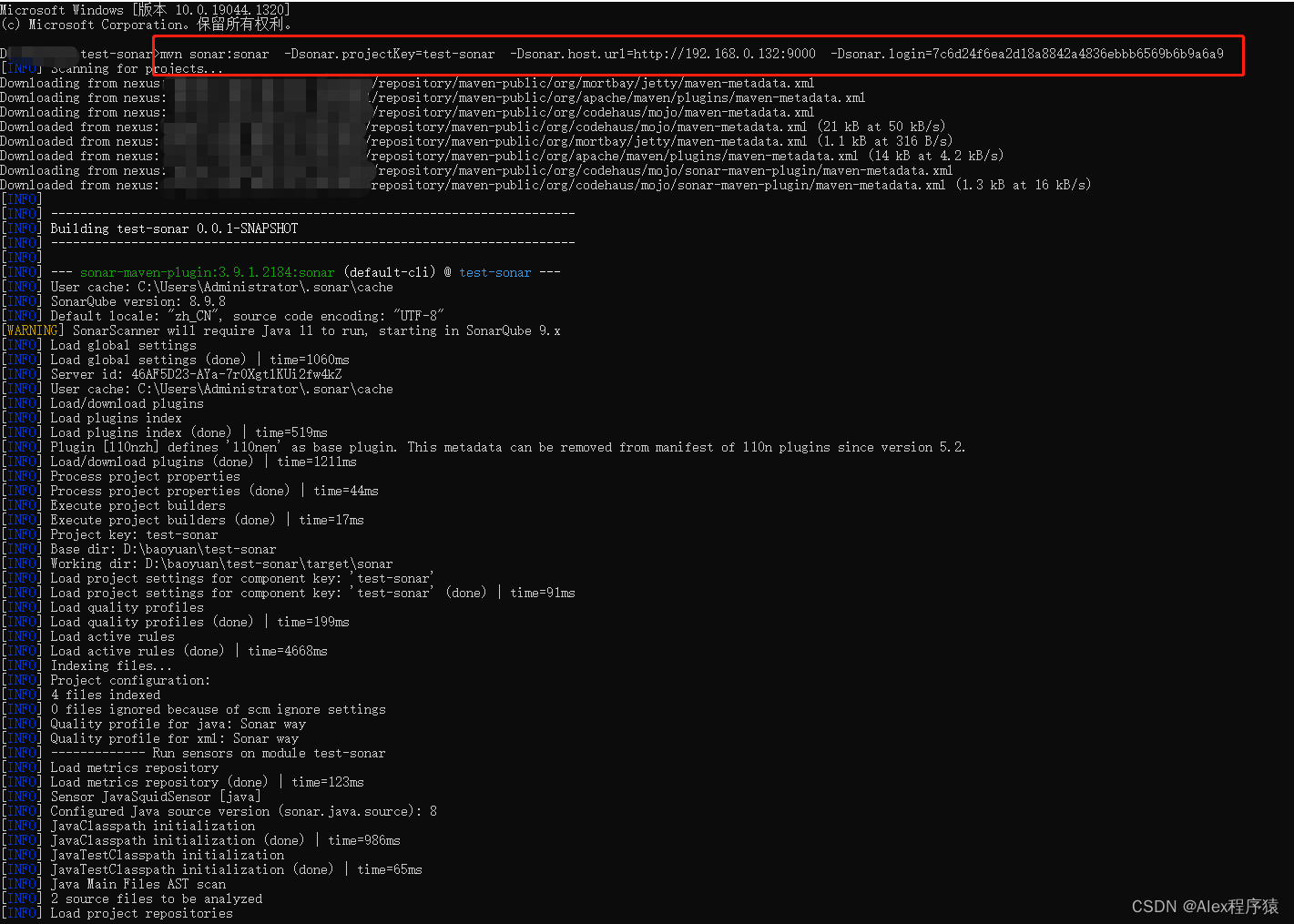Click the 'Sensor JavaSquidSensor [java]' line
Screen dimensions: 1294x924
132,797
